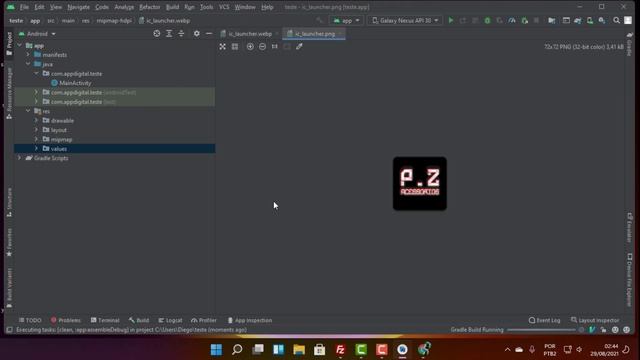Expand the drawable folder
The height and width of the screenshot is (360, 640).
coord(36,120)
